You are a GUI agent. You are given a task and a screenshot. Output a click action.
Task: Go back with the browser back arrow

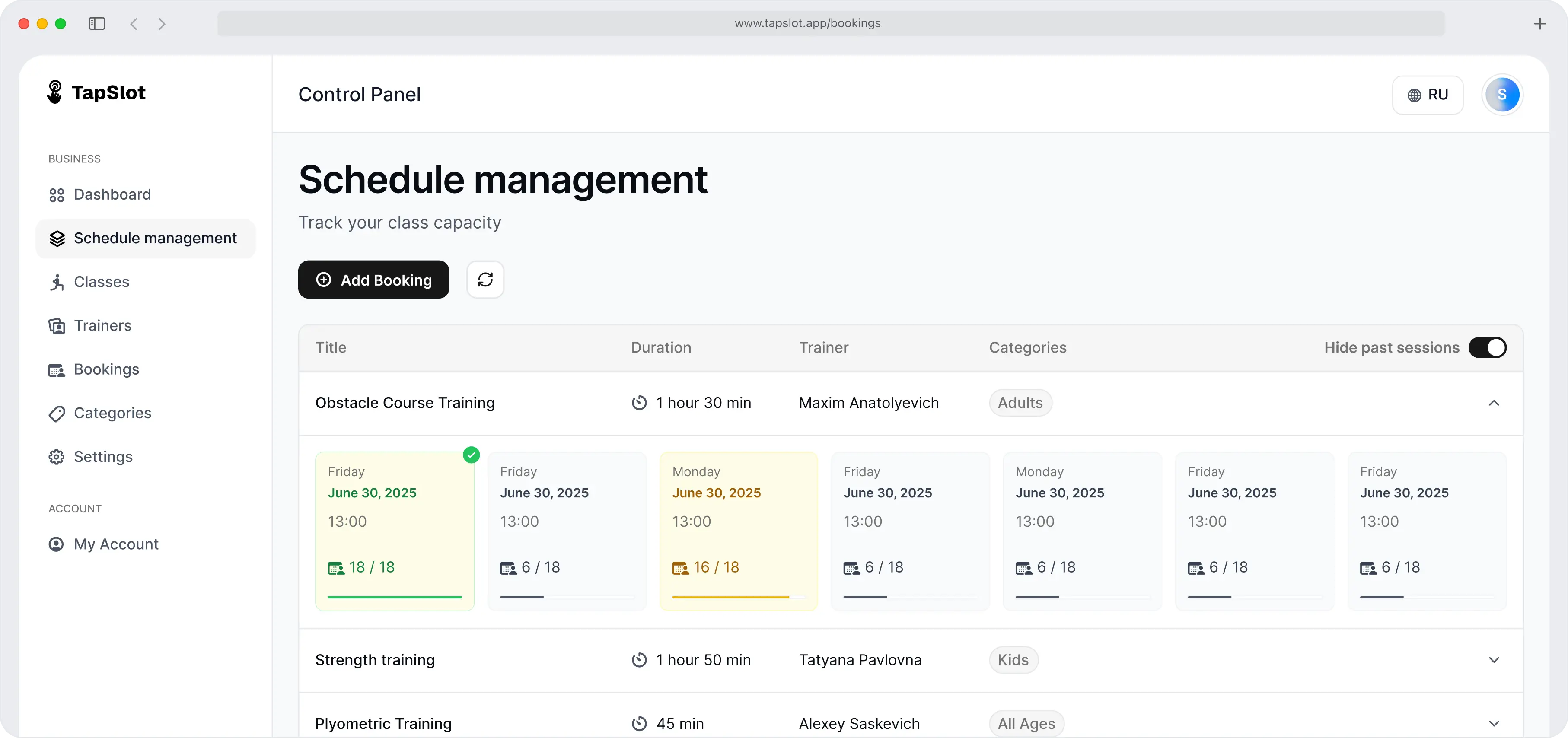(x=134, y=24)
